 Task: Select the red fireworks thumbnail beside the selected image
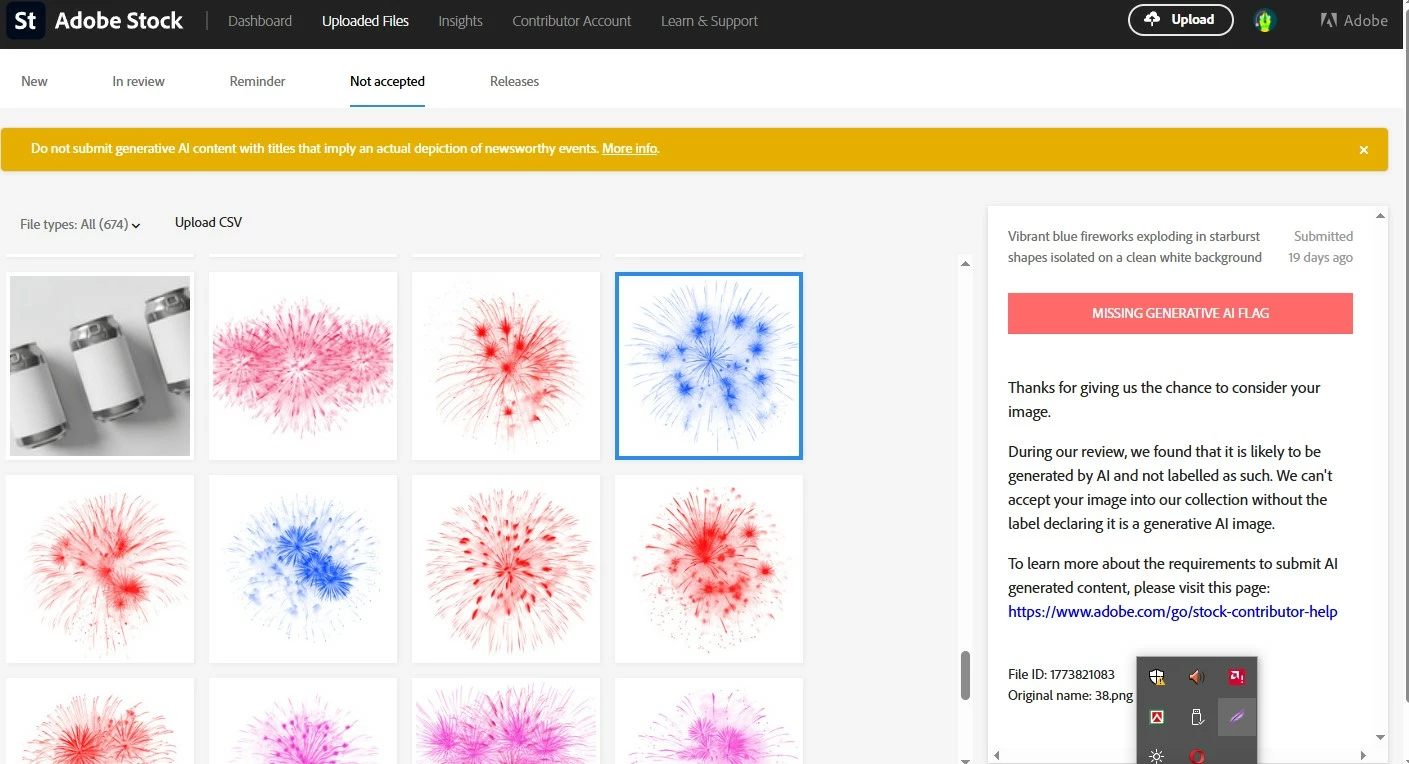[506, 366]
